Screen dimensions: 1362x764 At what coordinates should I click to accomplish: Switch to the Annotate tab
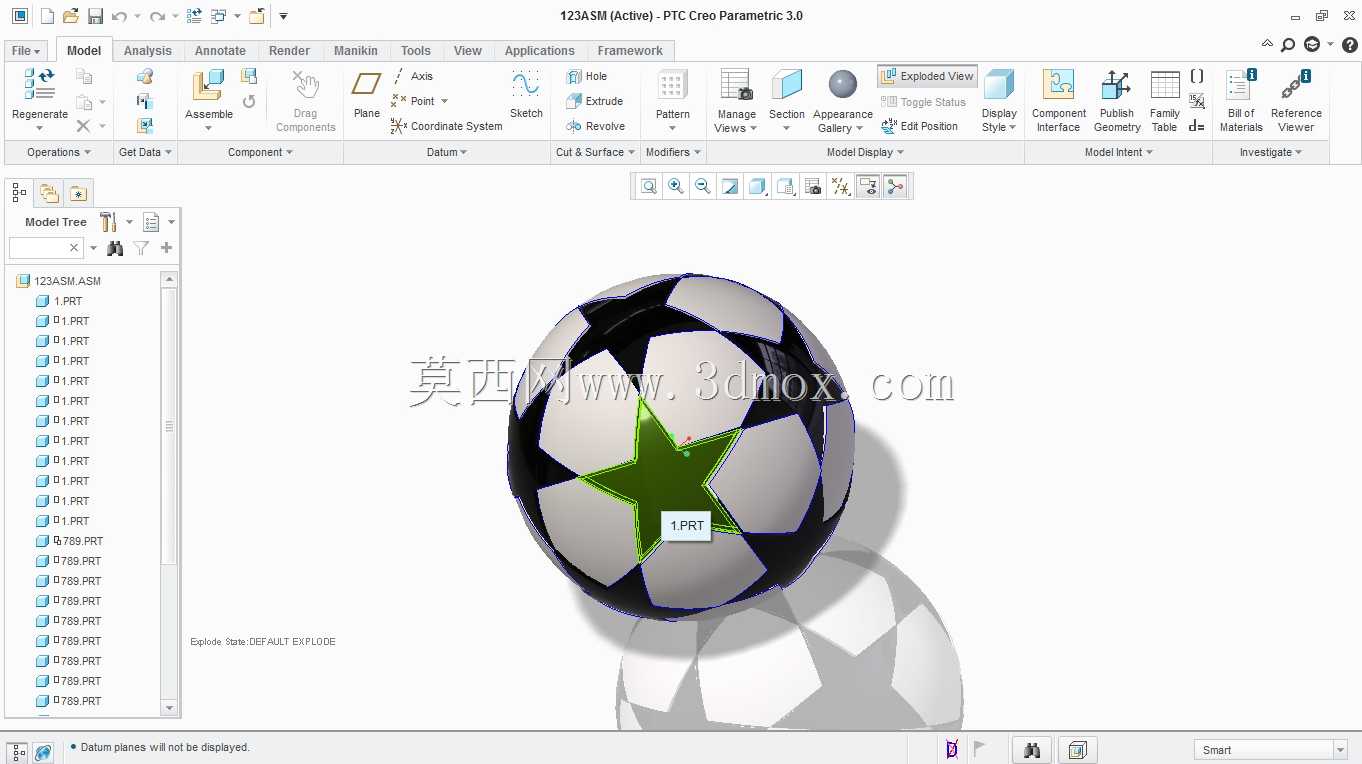coord(220,51)
